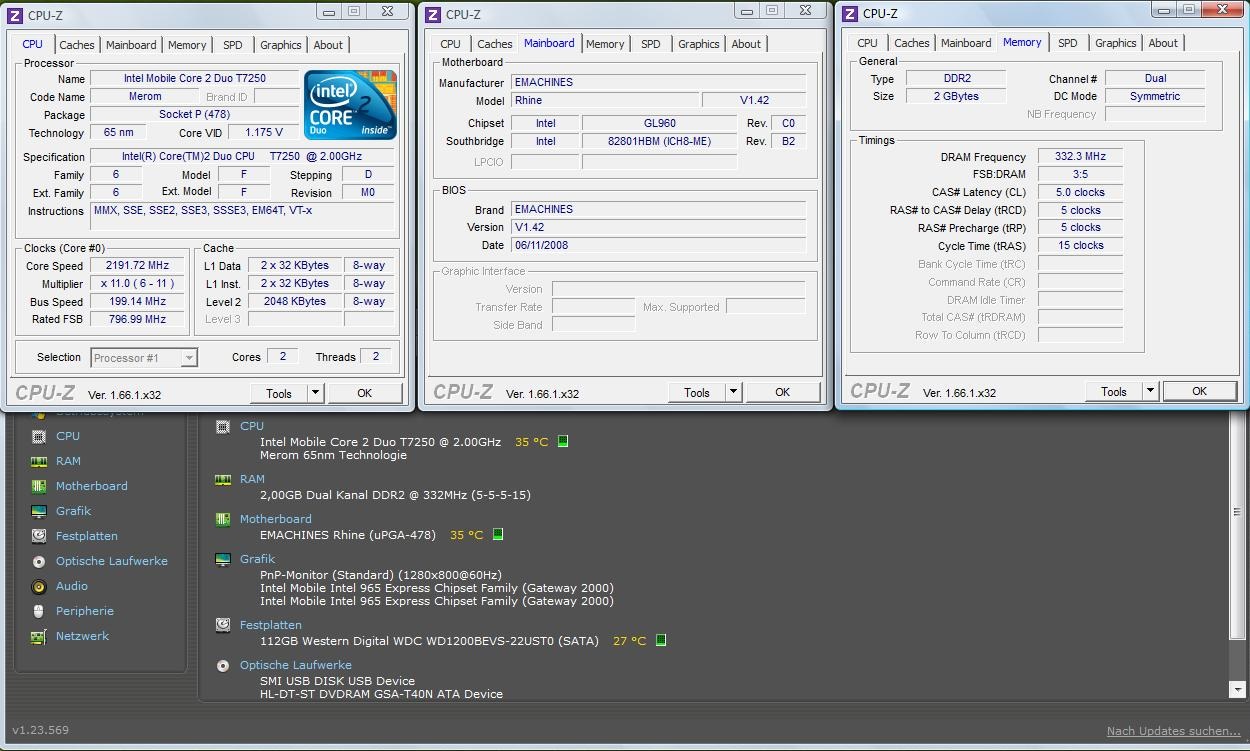Viewport: 1250px width, 751px height.
Task: Click the Core Speed value 2191.72 MHz
Action: click(x=137, y=266)
